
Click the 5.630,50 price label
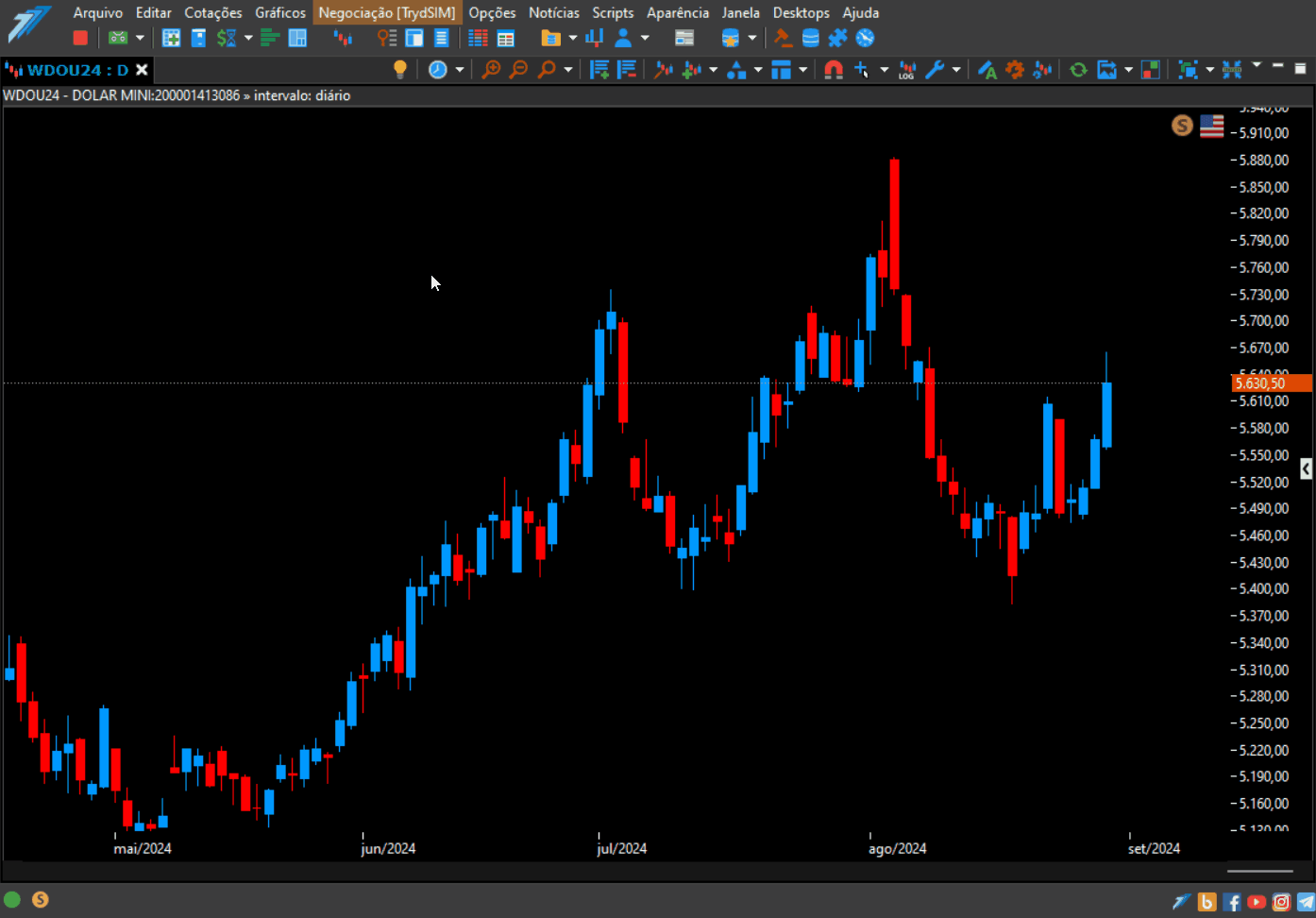(x=1272, y=383)
